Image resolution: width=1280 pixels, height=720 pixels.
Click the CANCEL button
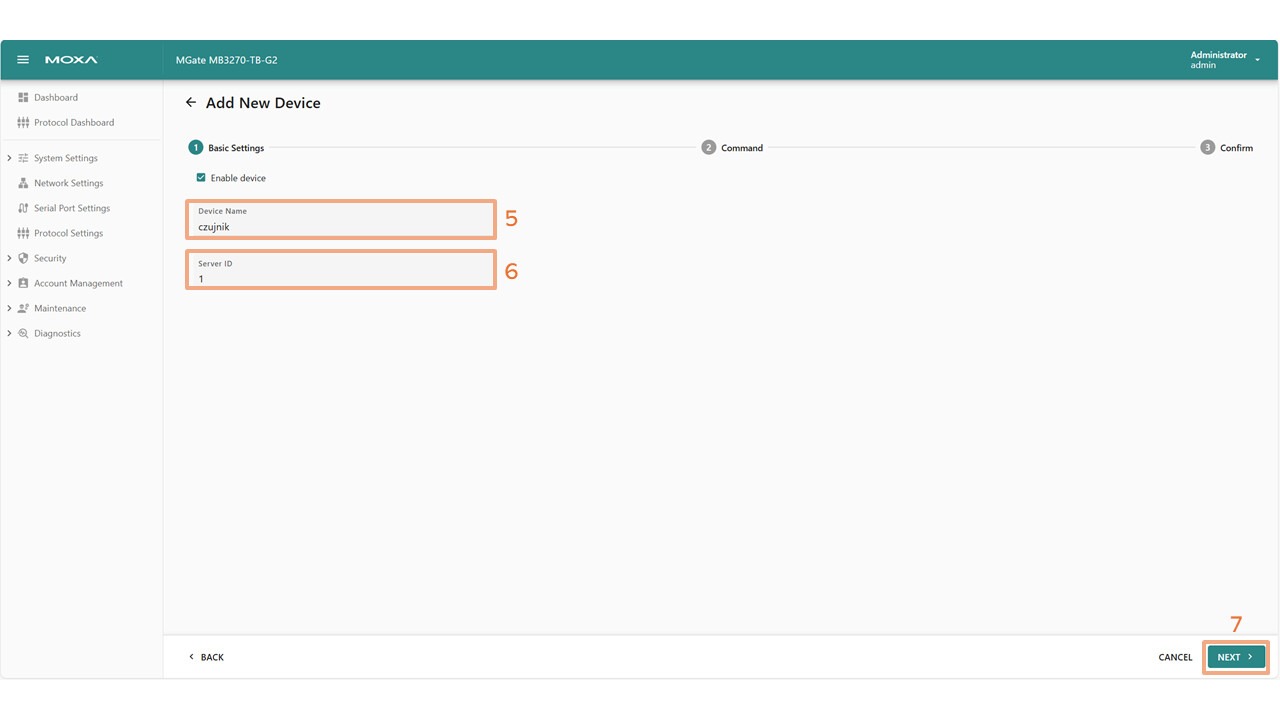[1175, 657]
